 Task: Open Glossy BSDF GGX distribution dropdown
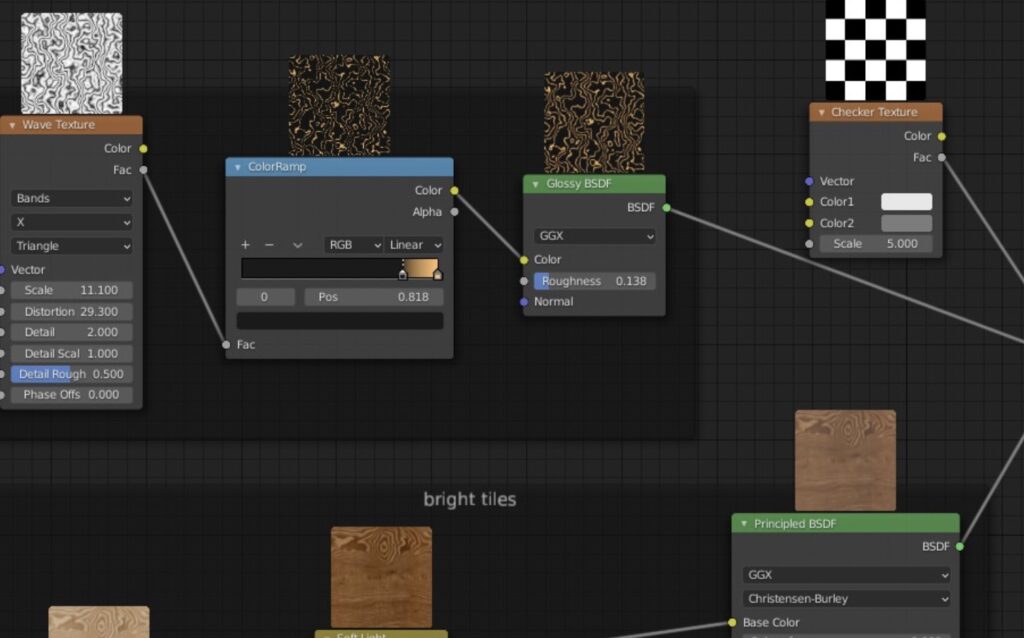click(x=594, y=236)
